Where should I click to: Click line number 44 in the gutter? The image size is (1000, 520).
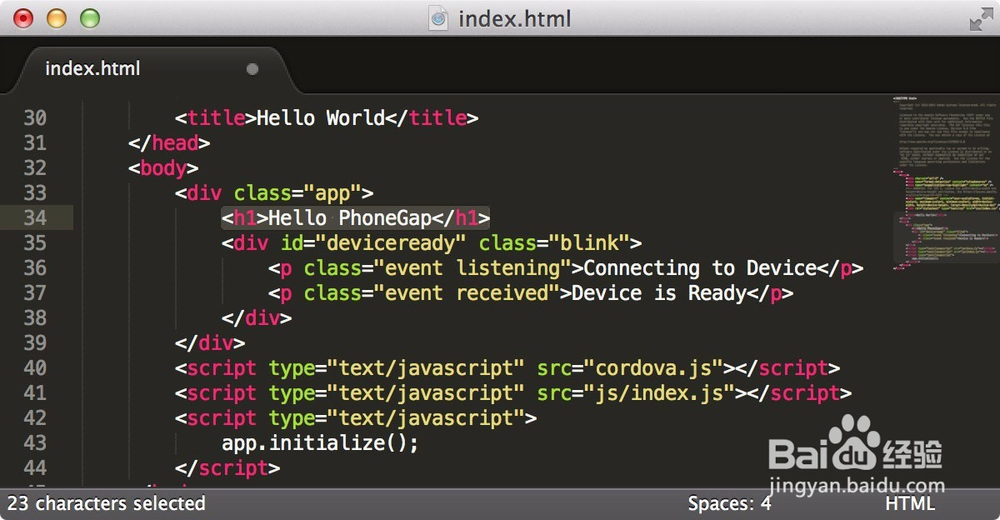tap(35, 468)
